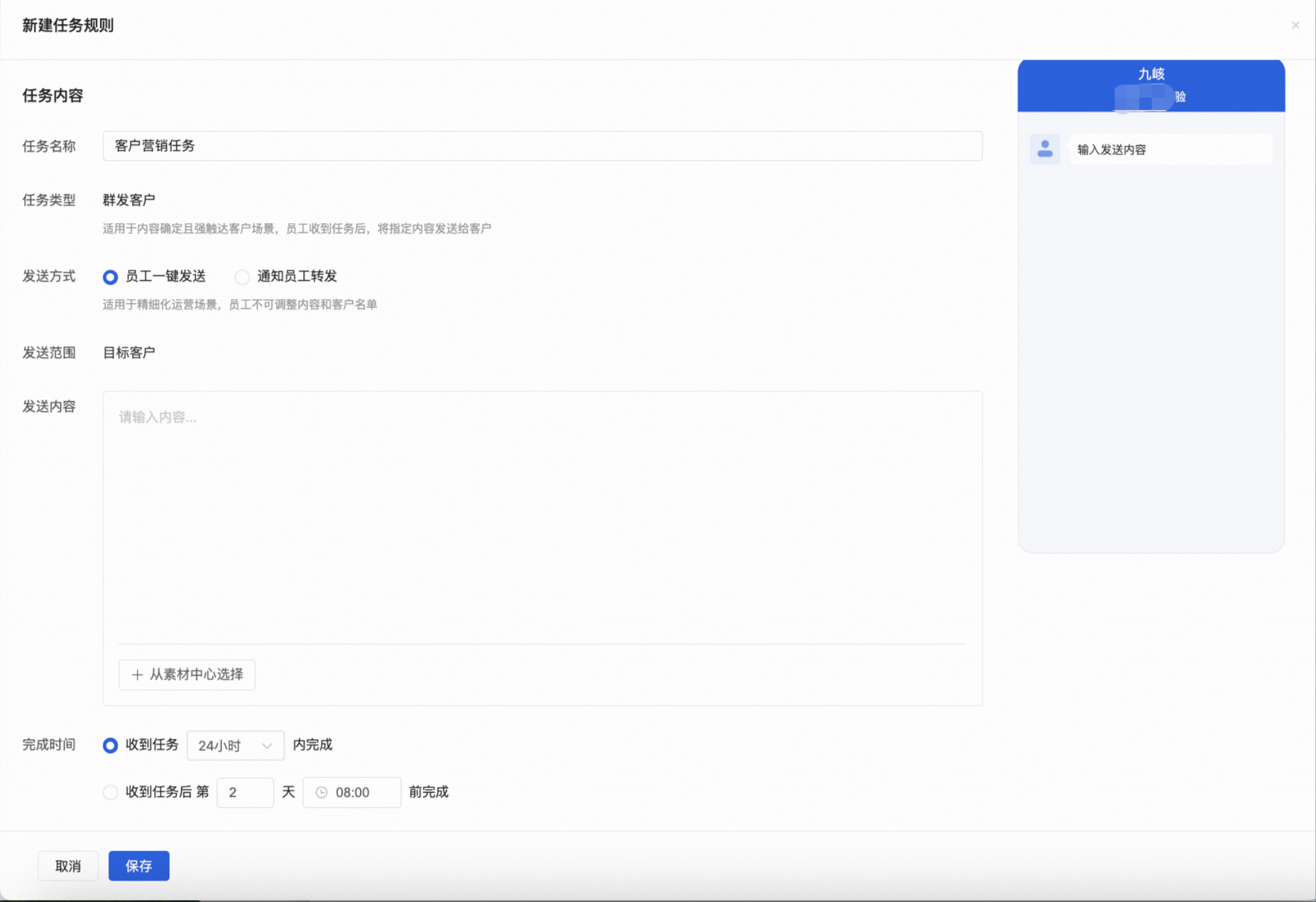Click 从素材中心选择 button
The height and width of the screenshot is (902, 1316).
[x=187, y=675]
